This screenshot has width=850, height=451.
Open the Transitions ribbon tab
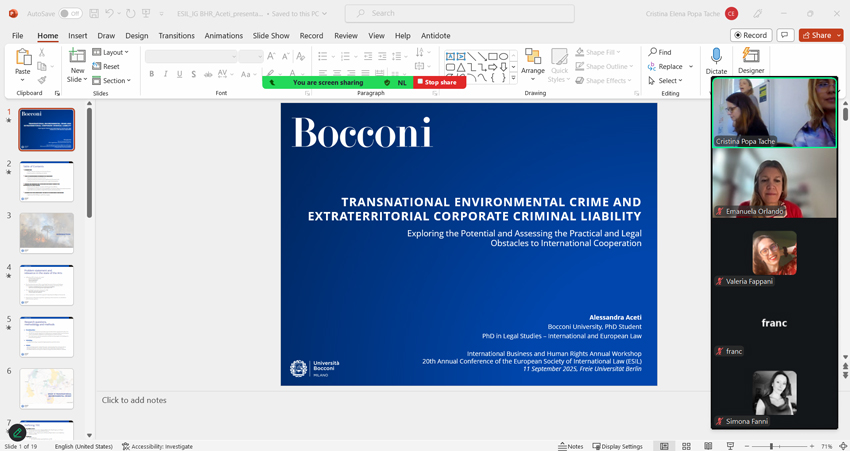pyautogui.click(x=176, y=36)
